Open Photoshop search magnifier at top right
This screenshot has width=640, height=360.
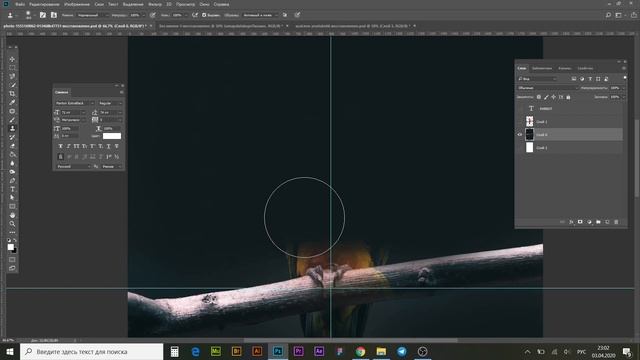608,15
